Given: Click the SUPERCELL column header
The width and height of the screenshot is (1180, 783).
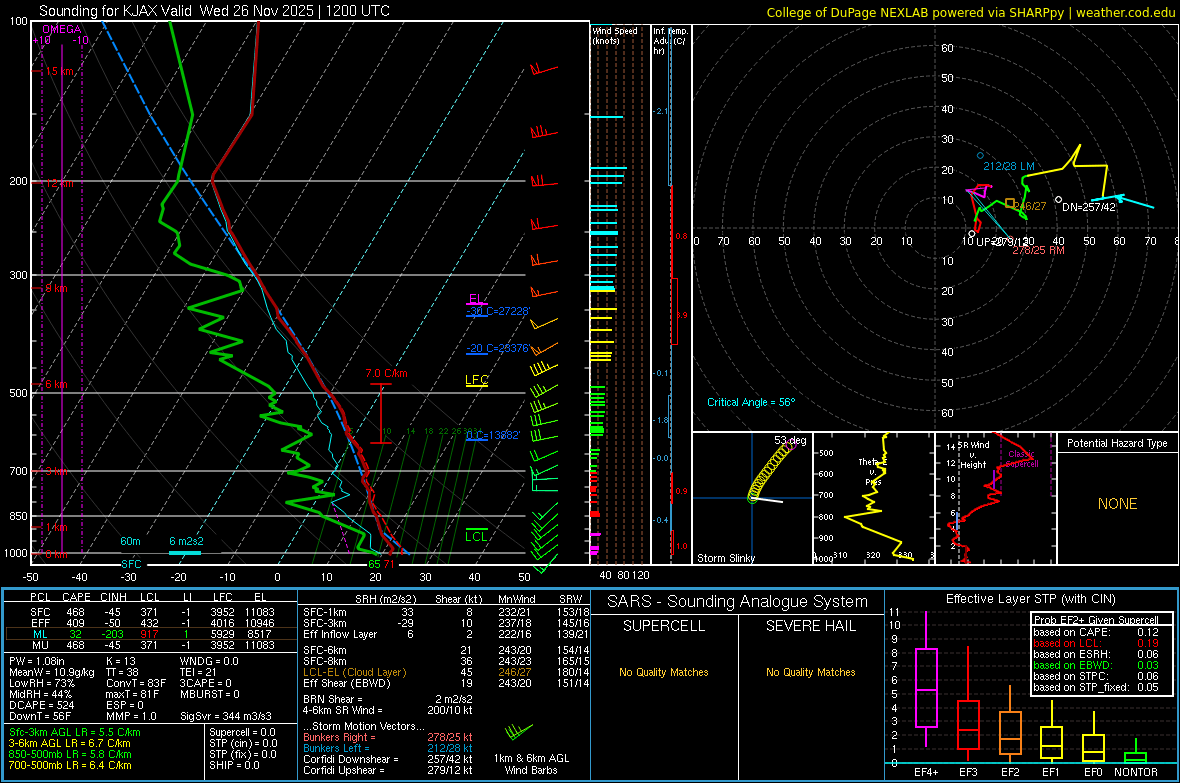Looking at the screenshot, I should (x=664, y=626).
